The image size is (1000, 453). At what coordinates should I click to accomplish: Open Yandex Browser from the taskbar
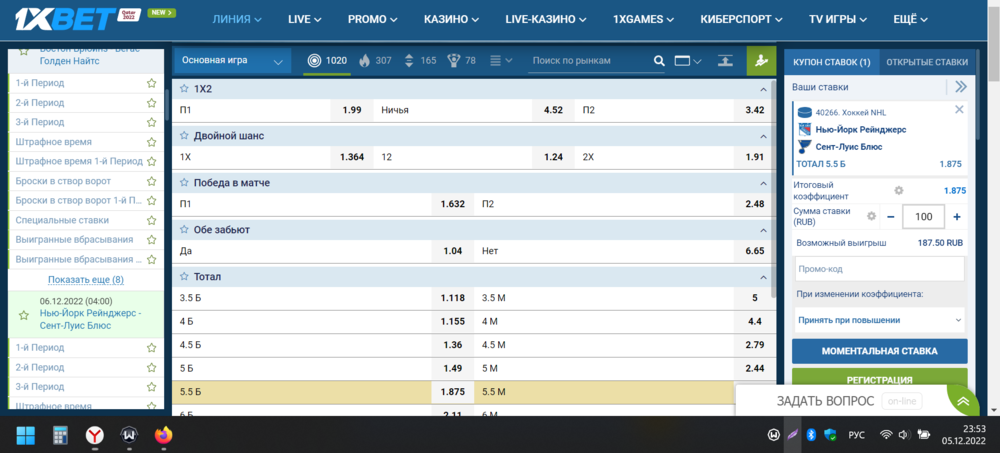95,436
